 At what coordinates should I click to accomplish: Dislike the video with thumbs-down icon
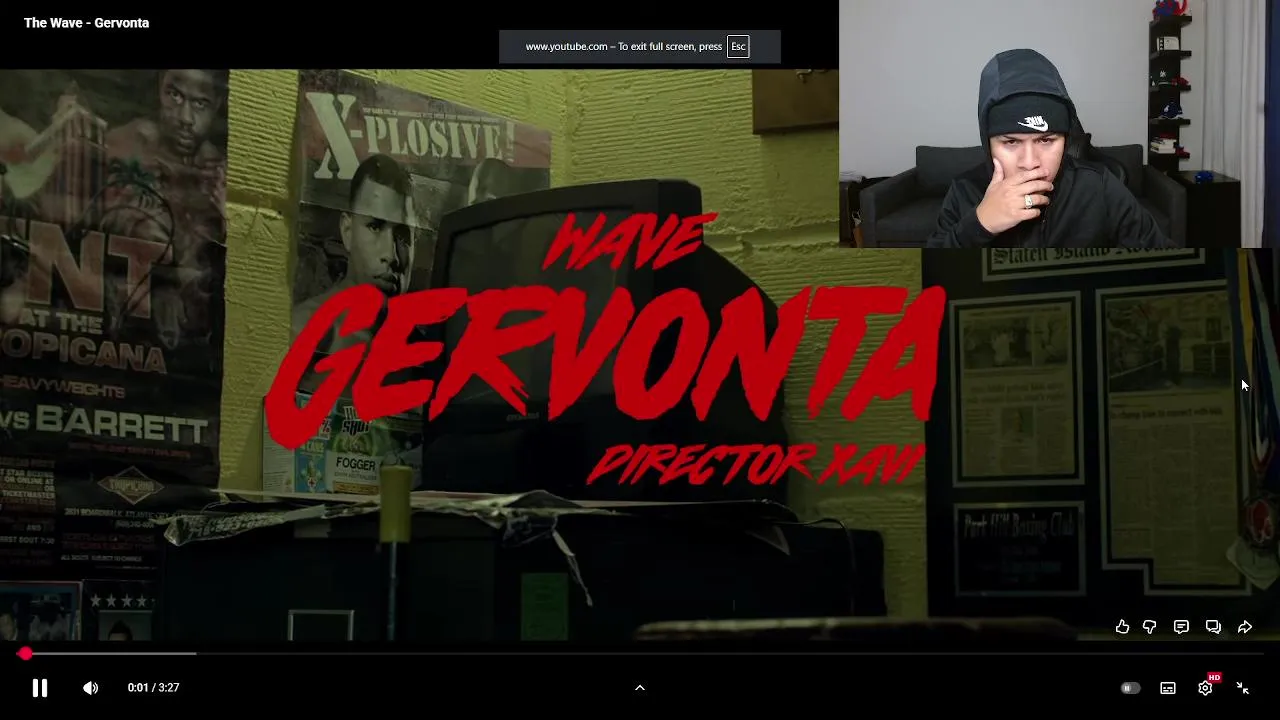1150,627
